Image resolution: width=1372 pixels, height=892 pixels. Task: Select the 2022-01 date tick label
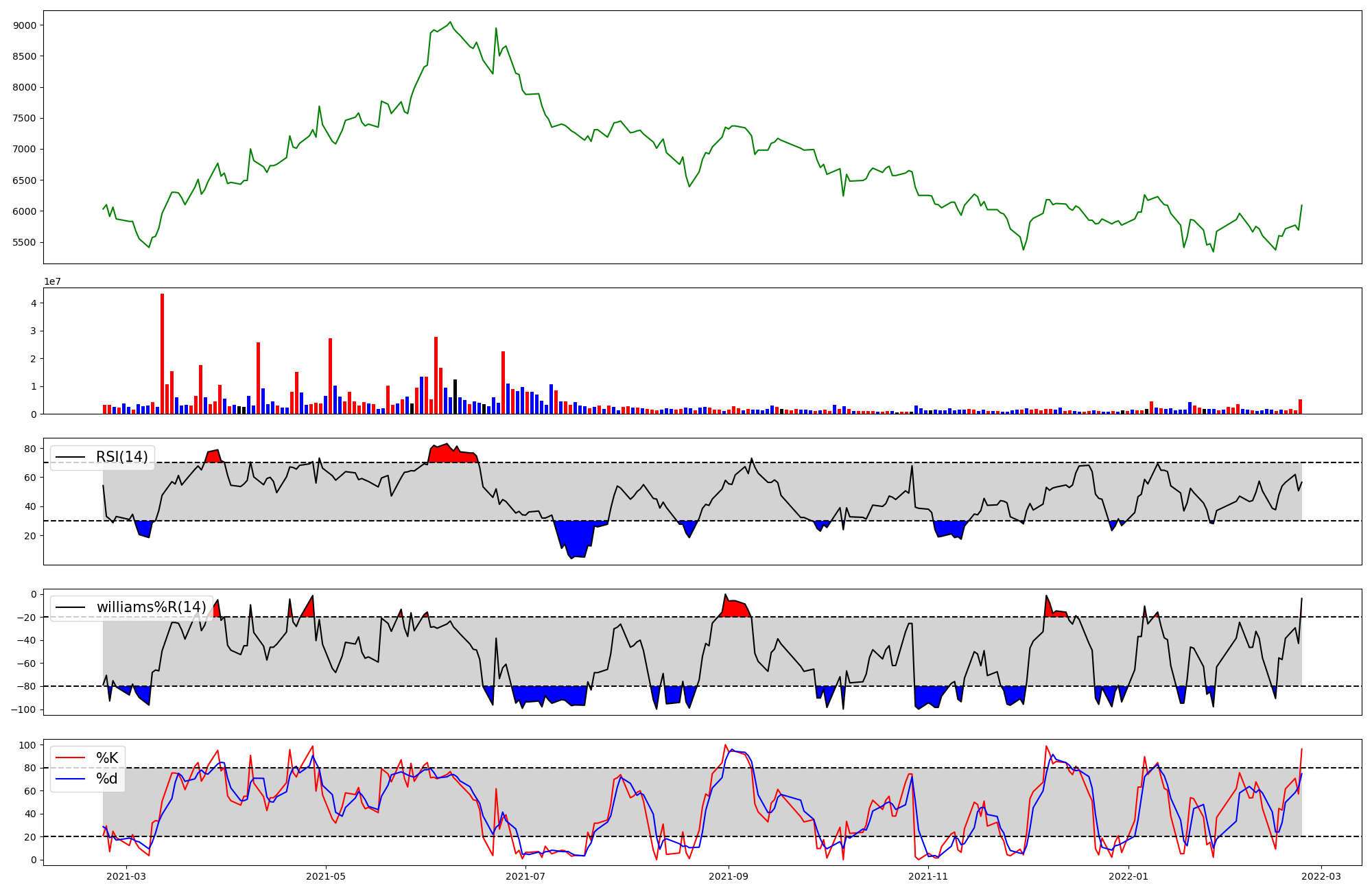coord(1128,876)
